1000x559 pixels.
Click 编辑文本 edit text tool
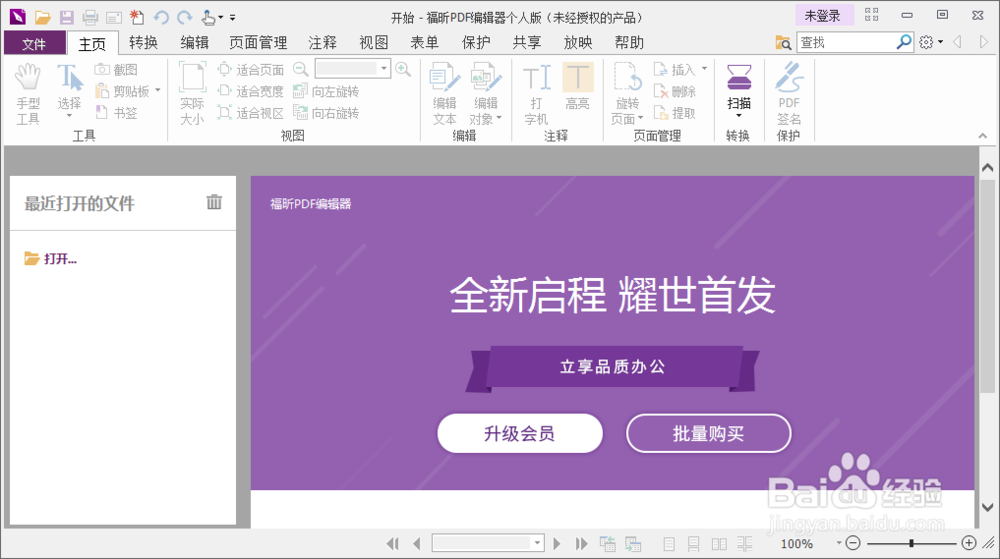click(x=445, y=94)
